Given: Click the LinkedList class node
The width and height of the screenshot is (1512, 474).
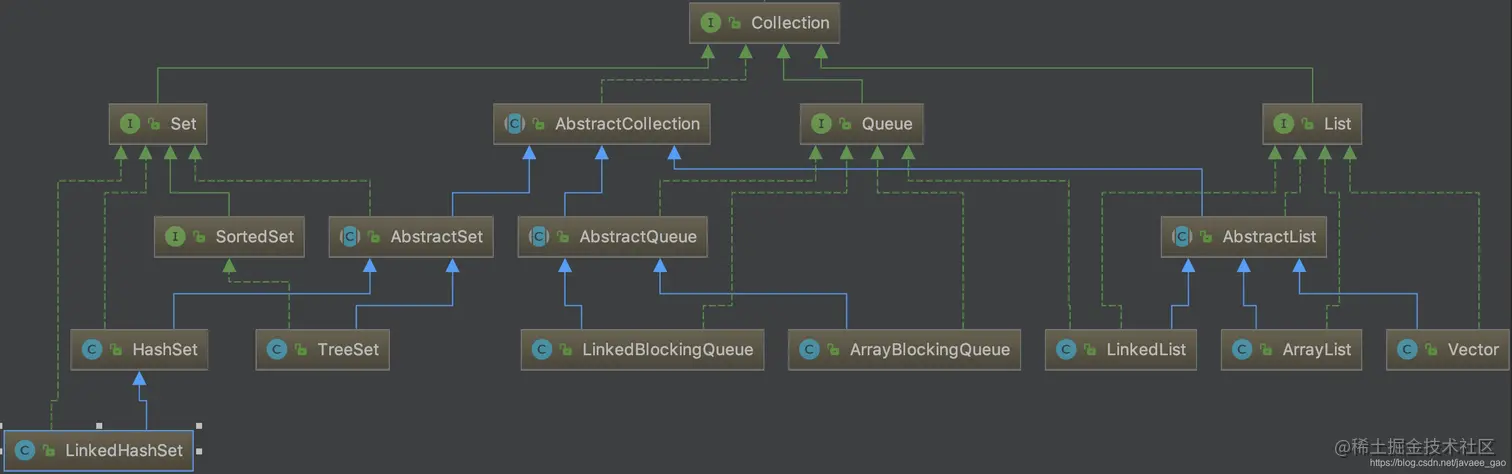Looking at the screenshot, I should [1121, 350].
